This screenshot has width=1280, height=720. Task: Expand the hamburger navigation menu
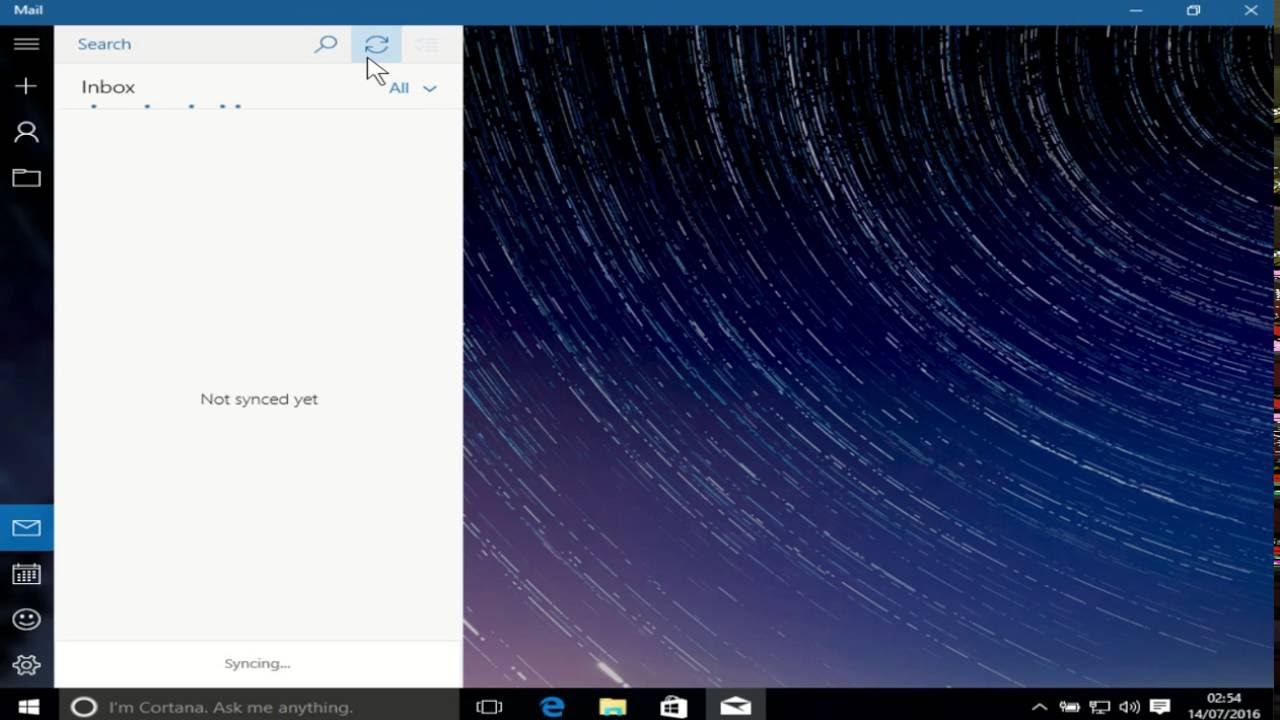[27, 44]
